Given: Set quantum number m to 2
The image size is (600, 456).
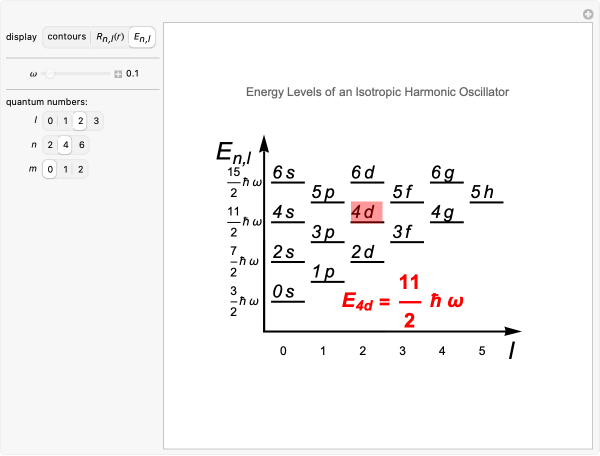Looking at the screenshot, I should (81, 169).
